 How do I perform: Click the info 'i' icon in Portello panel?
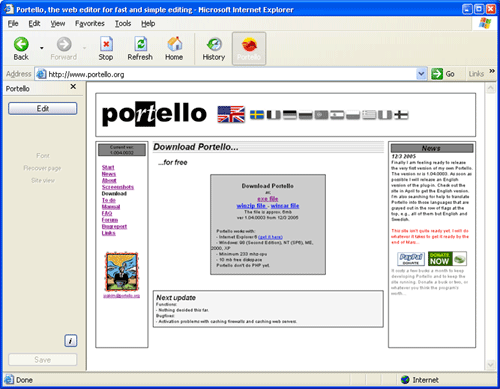tap(70, 341)
